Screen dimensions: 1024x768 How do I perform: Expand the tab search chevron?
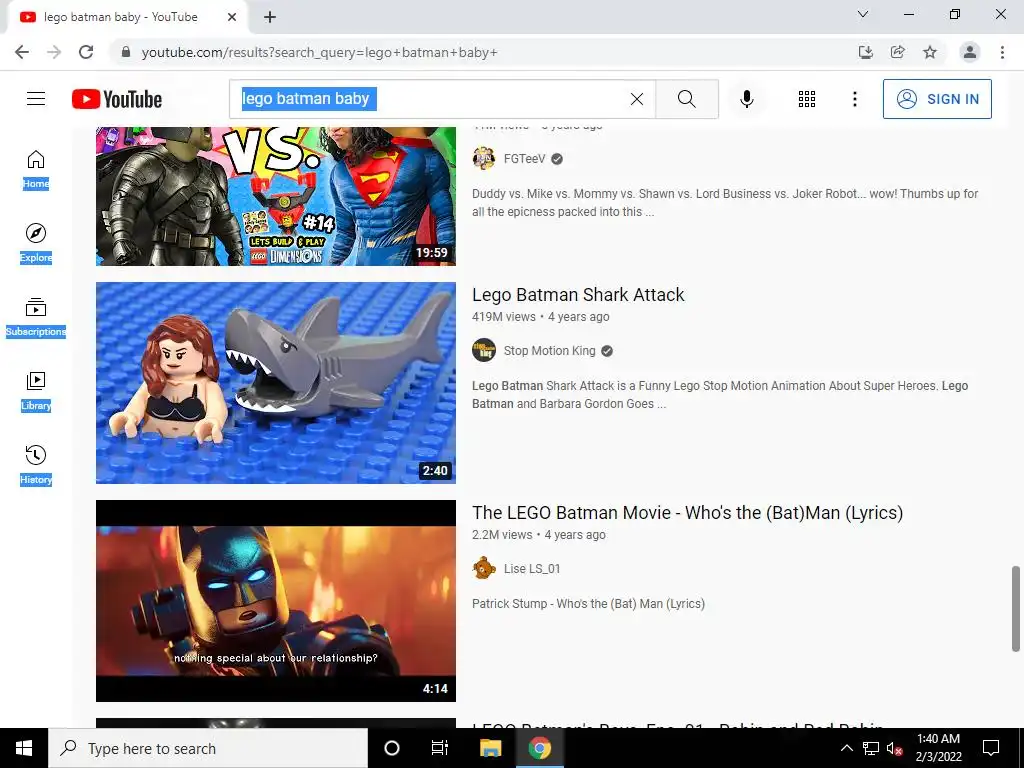tap(863, 14)
